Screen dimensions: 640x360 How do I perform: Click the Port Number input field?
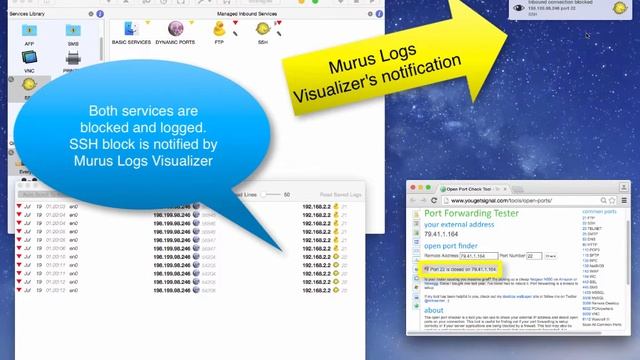pyautogui.click(x=534, y=256)
